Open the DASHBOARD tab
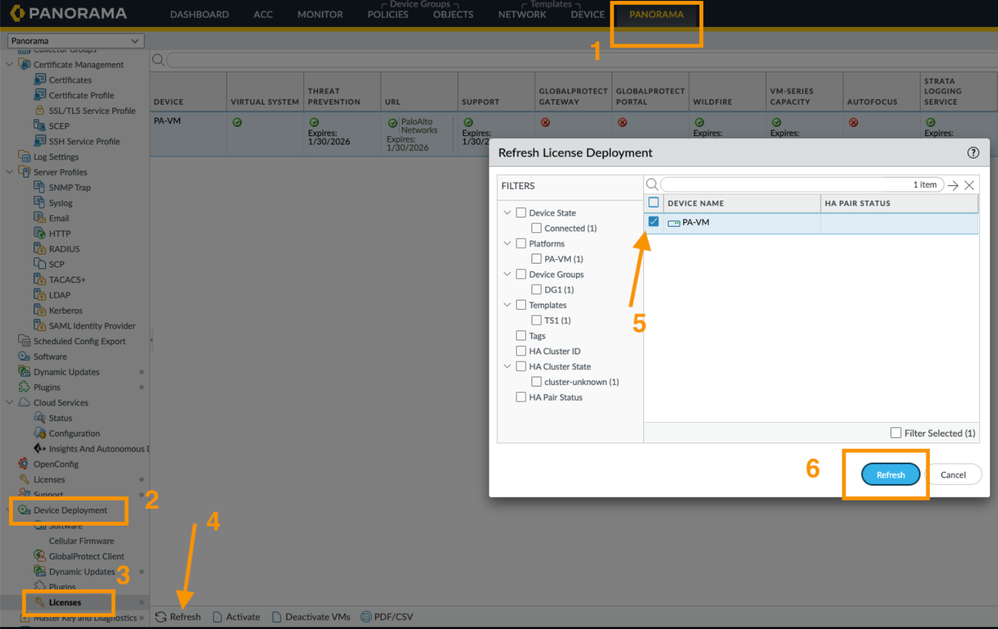The image size is (998, 629). pyautogui.click(x=199, y=15)
